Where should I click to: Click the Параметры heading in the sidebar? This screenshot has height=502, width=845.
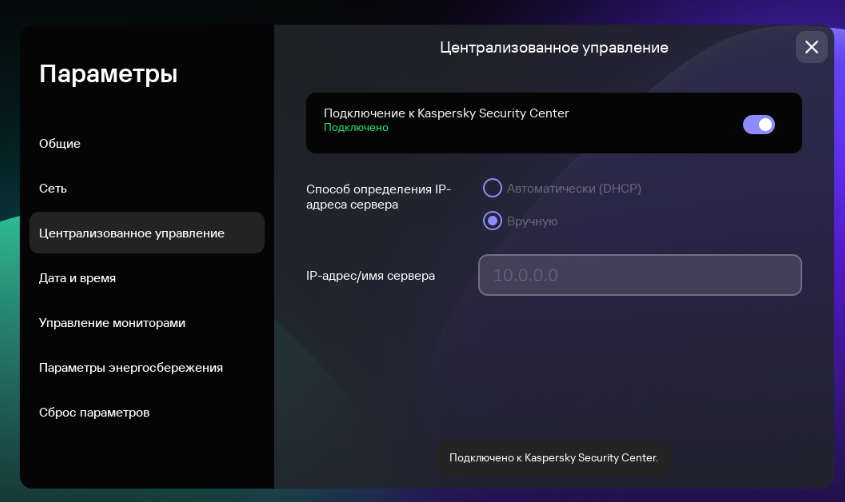108,74
